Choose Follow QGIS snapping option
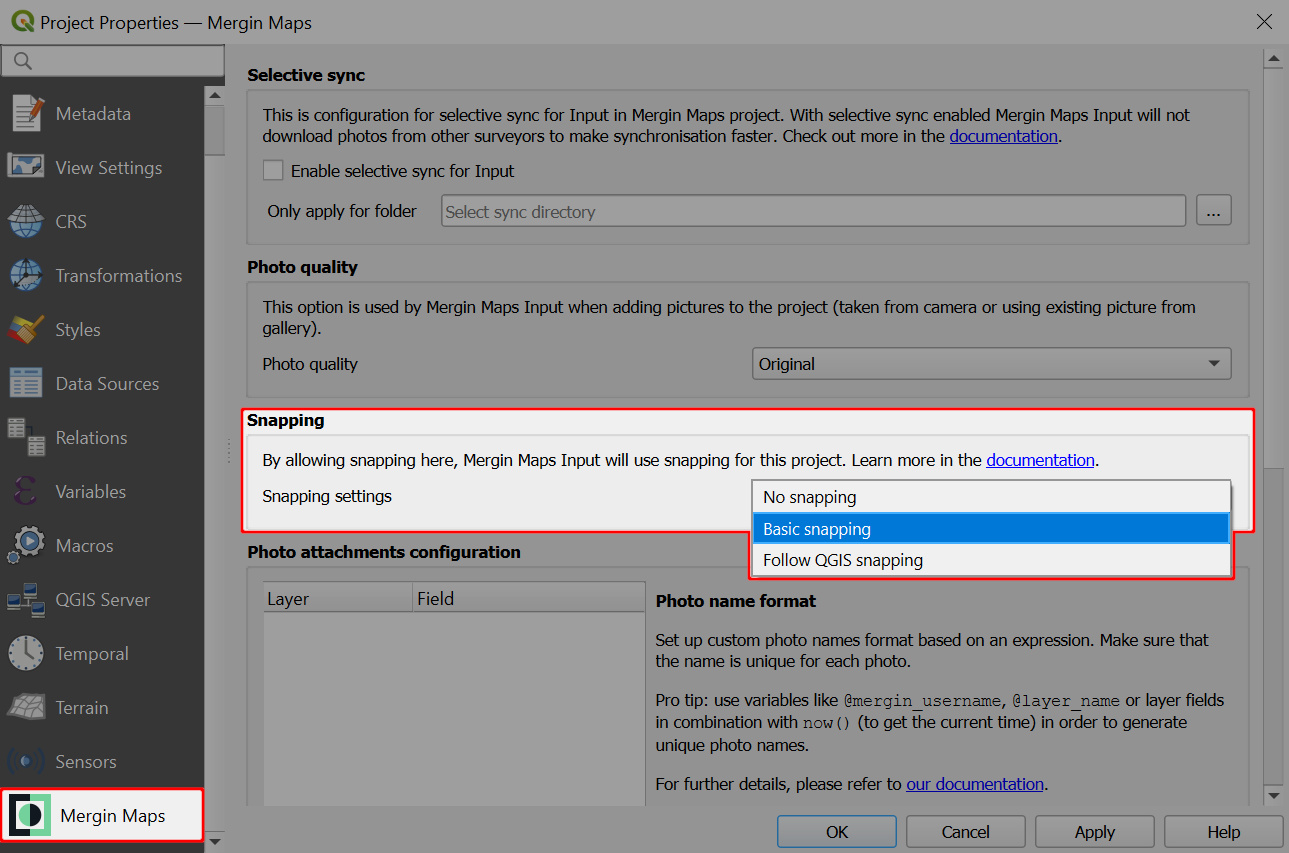1289x853 pixels. tap(991, 560)
